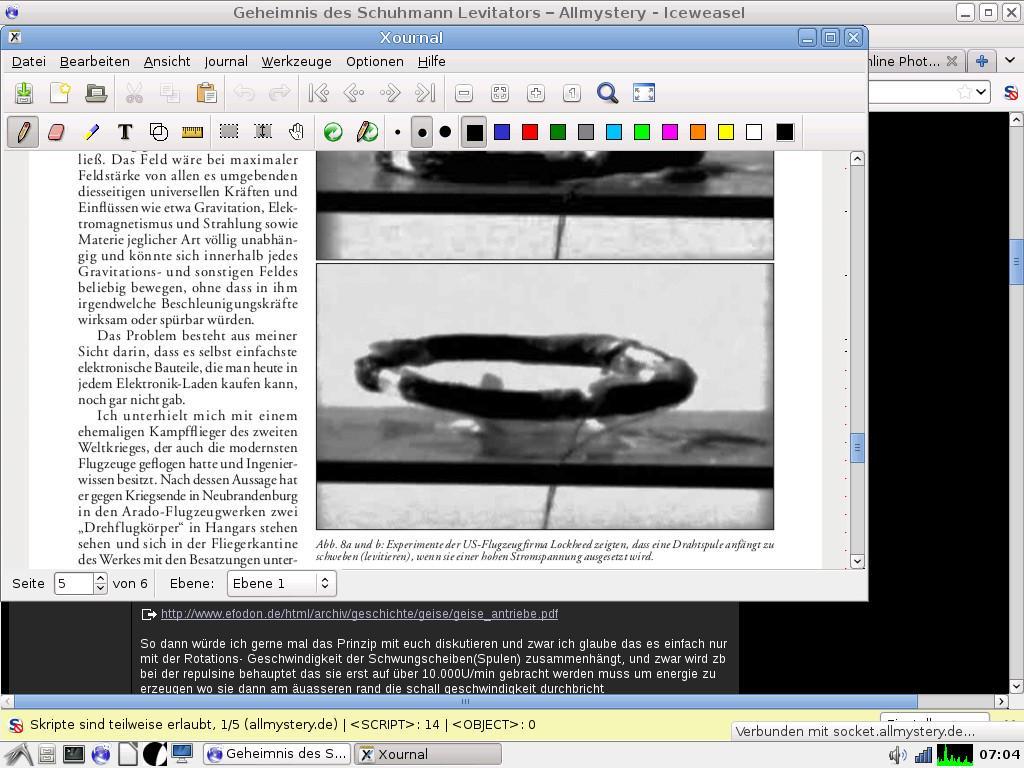Open the magnifier zoom tool
The height and width of the screenshot is (768, 1024).
(x=607, y=93)
